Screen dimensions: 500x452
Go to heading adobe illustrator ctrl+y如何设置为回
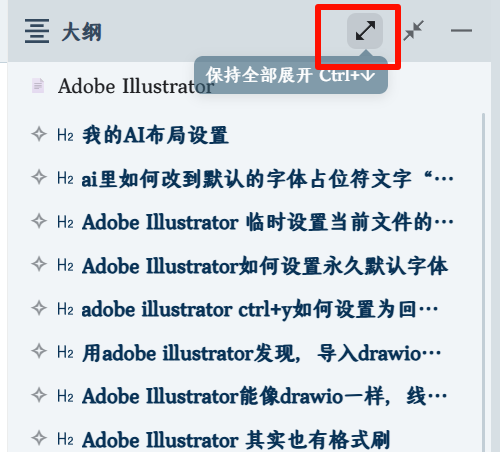tap(260, 309)
